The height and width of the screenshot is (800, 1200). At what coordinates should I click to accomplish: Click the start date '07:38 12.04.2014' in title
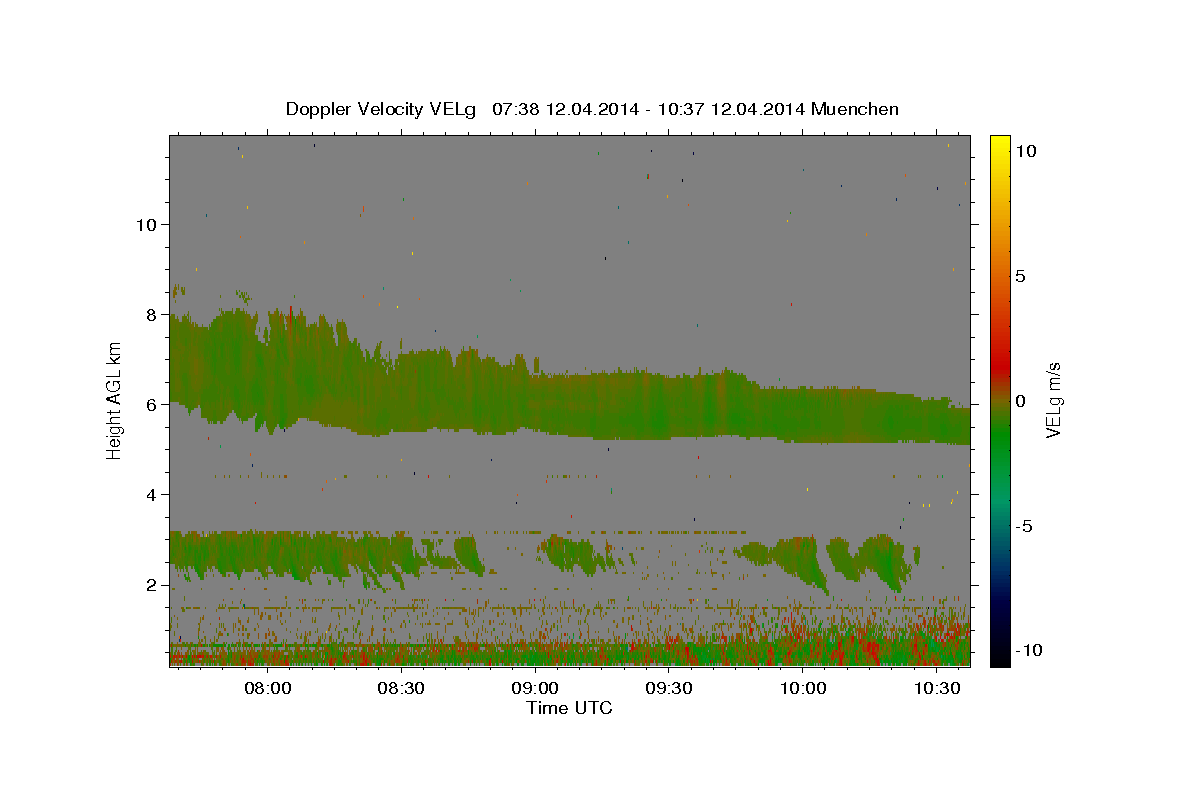click(x=564, y=109)
